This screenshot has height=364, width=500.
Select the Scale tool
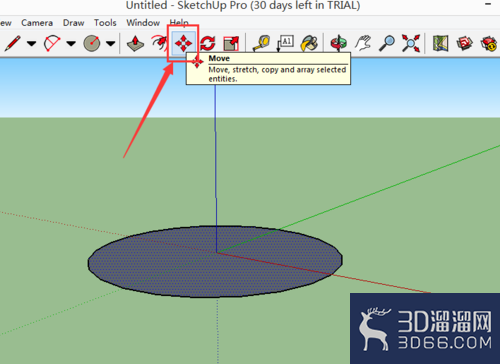coord(231,43)
